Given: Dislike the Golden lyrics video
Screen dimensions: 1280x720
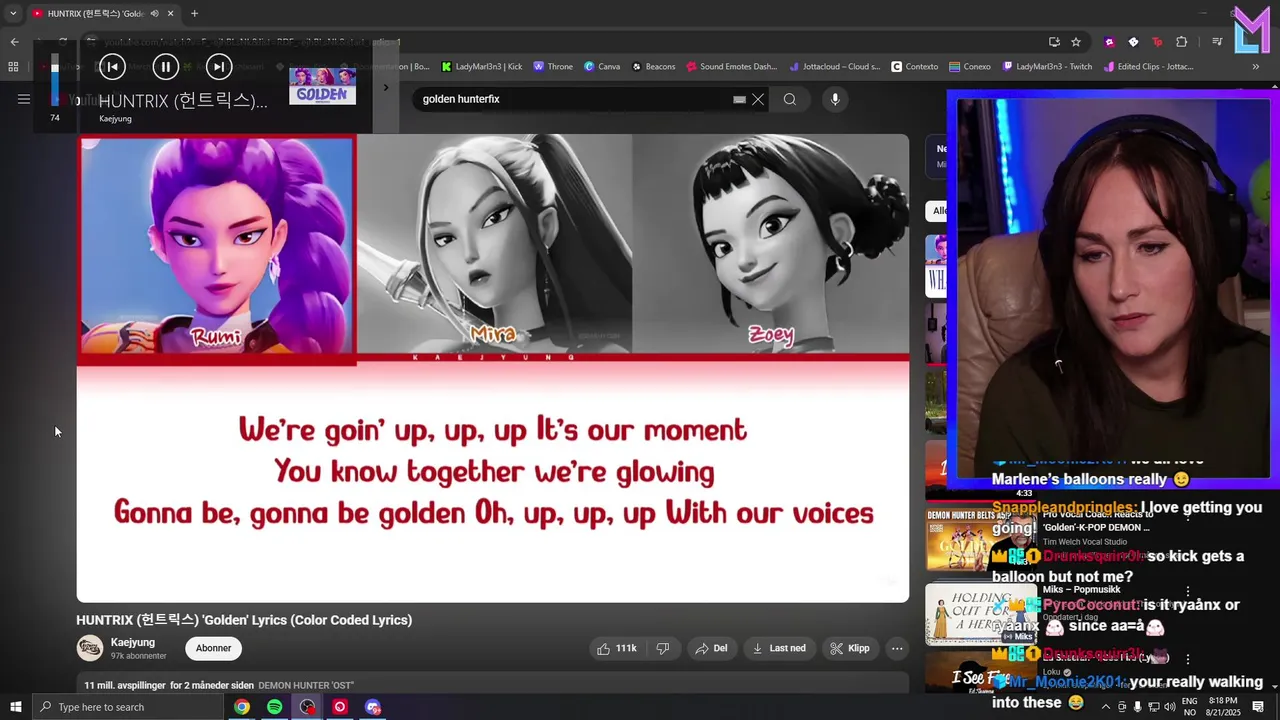Looking at the screenshot, I should (662, 648).
